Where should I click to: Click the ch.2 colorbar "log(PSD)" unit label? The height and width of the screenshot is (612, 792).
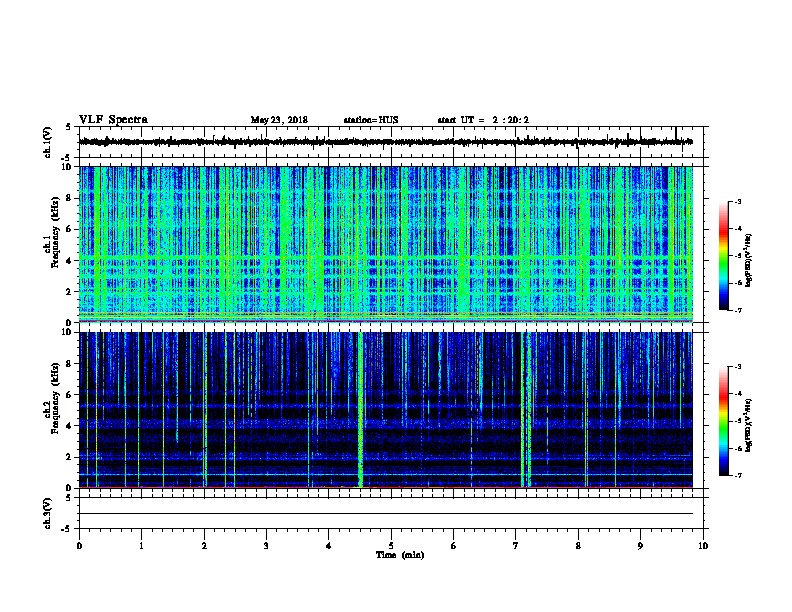coord(748,425)
